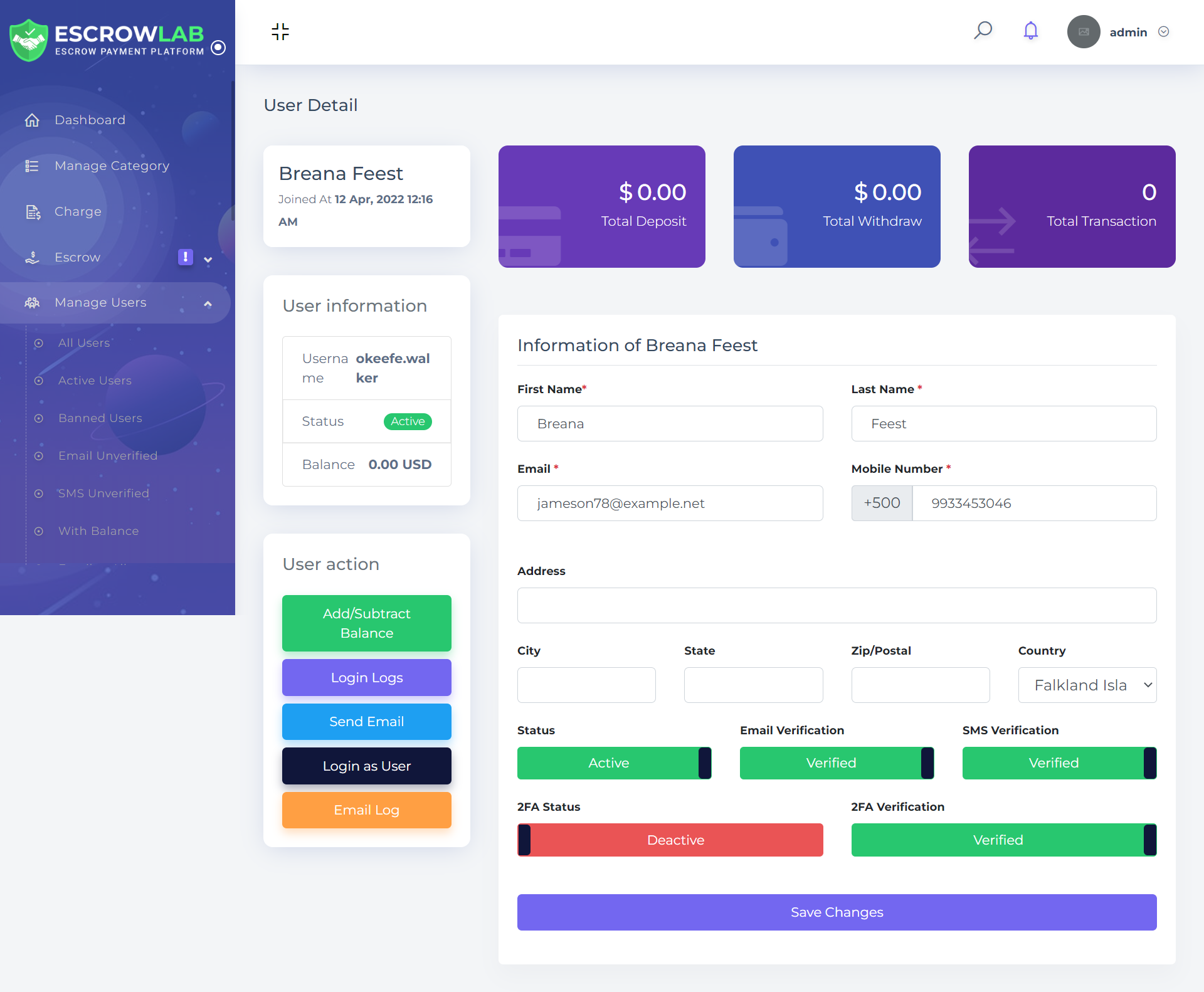Click the Dashboard home icon
Image resolution: width=1204 pixels, height=992 pixels.
point(32,120)
